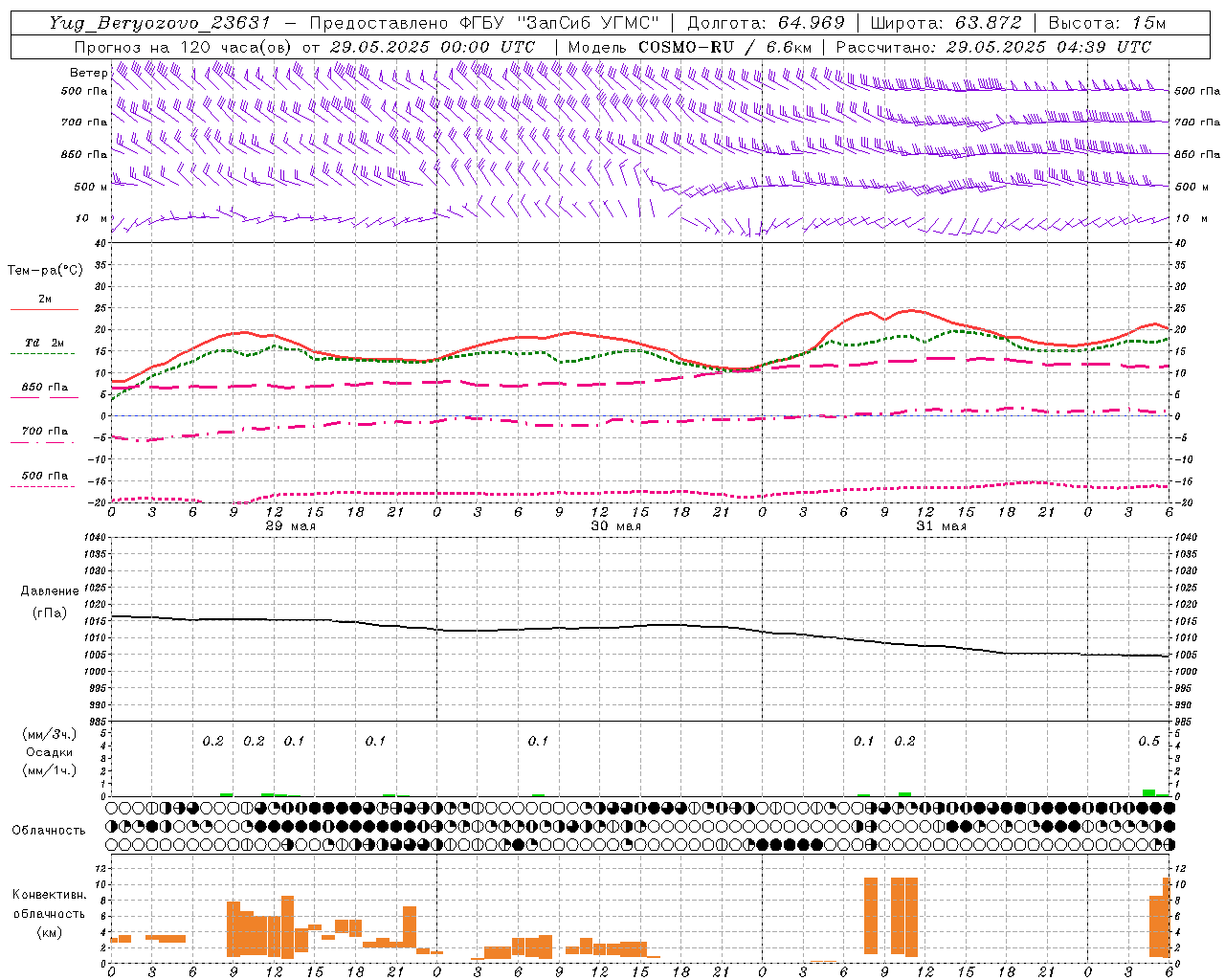Click the 850 гПа temperature legend entry
The image size is (1225, 980).
45,388
